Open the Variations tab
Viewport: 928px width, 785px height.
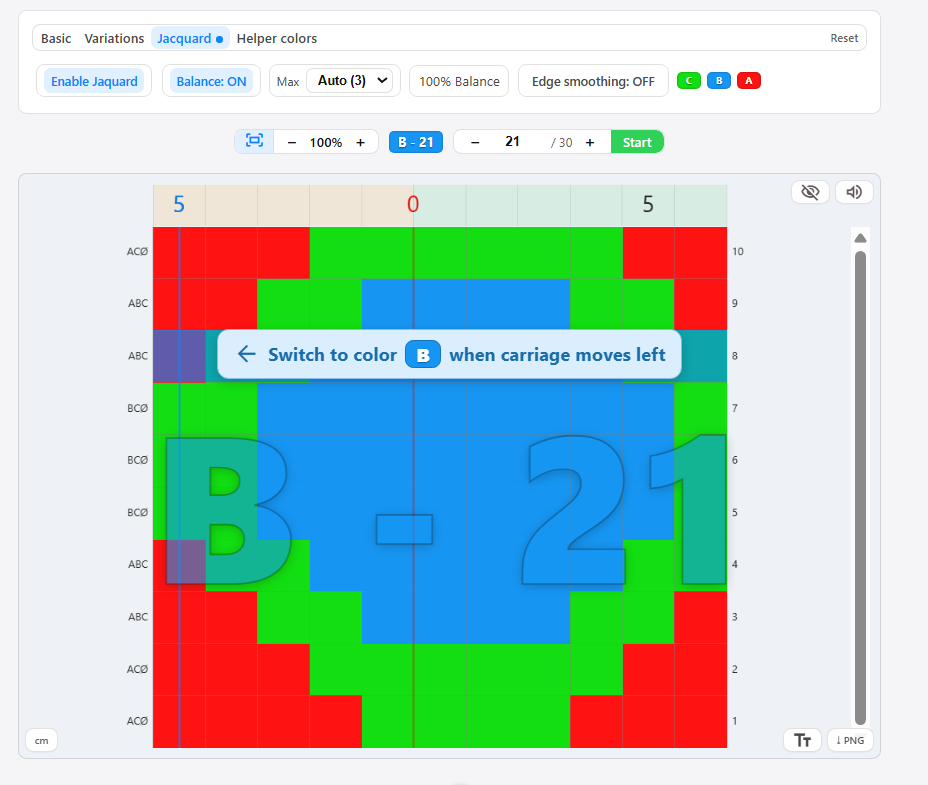tap(114, 38)
